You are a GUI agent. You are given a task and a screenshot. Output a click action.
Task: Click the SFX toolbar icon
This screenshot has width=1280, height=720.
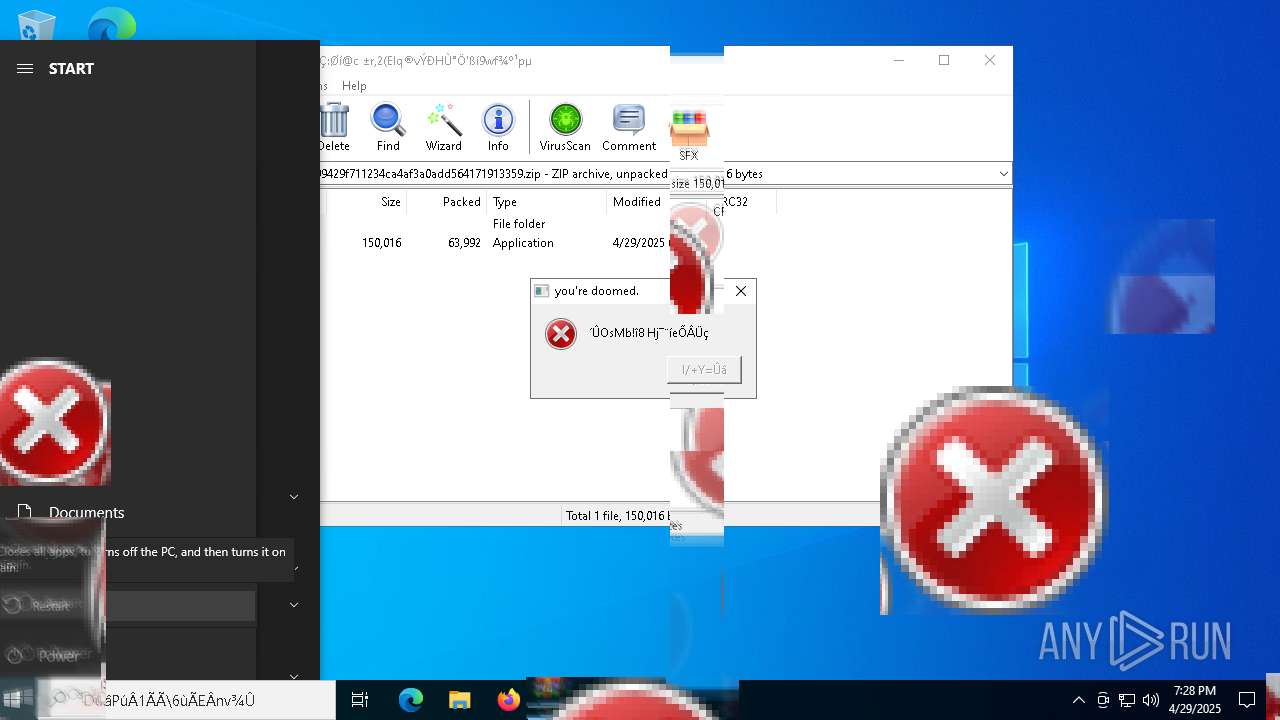689,135
